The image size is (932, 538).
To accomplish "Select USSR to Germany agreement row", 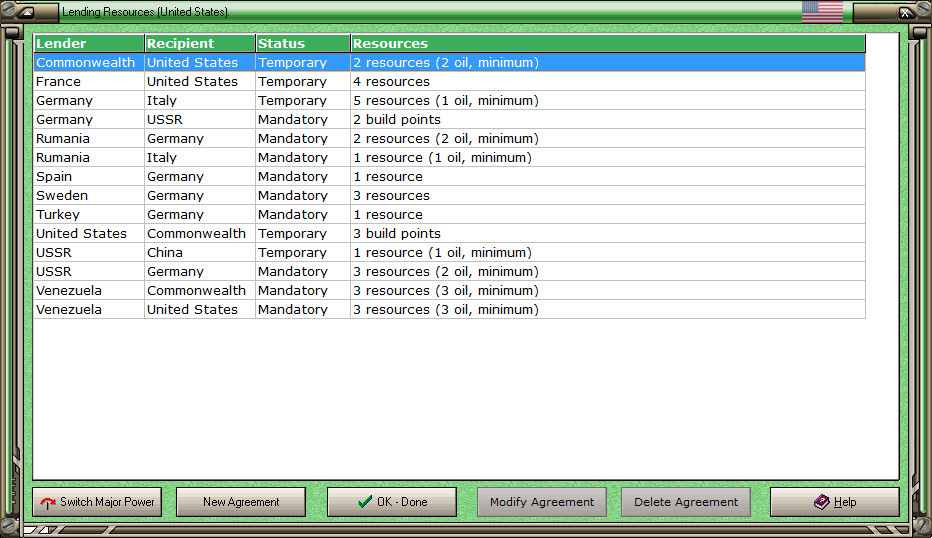I will coord(449,272).
